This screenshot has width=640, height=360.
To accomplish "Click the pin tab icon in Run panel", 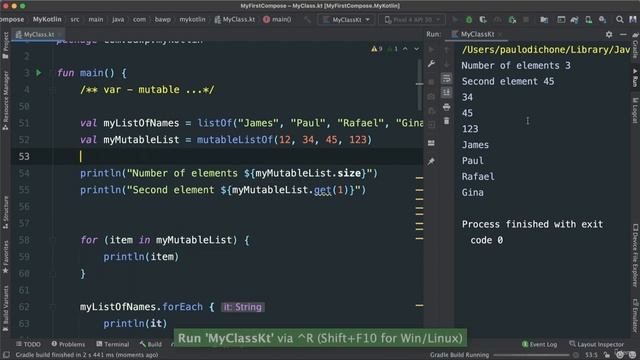I will pyautogui.click(x=431, y=162).
